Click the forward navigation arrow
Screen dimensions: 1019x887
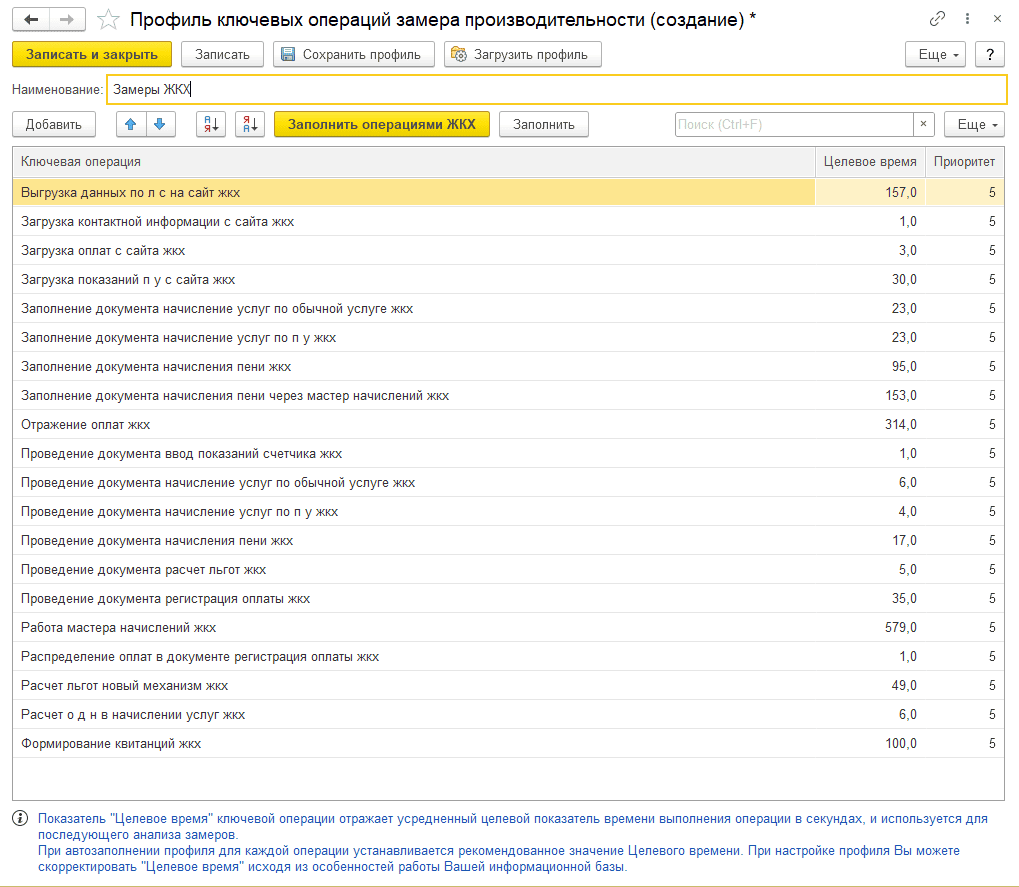(x=66, y=19)
